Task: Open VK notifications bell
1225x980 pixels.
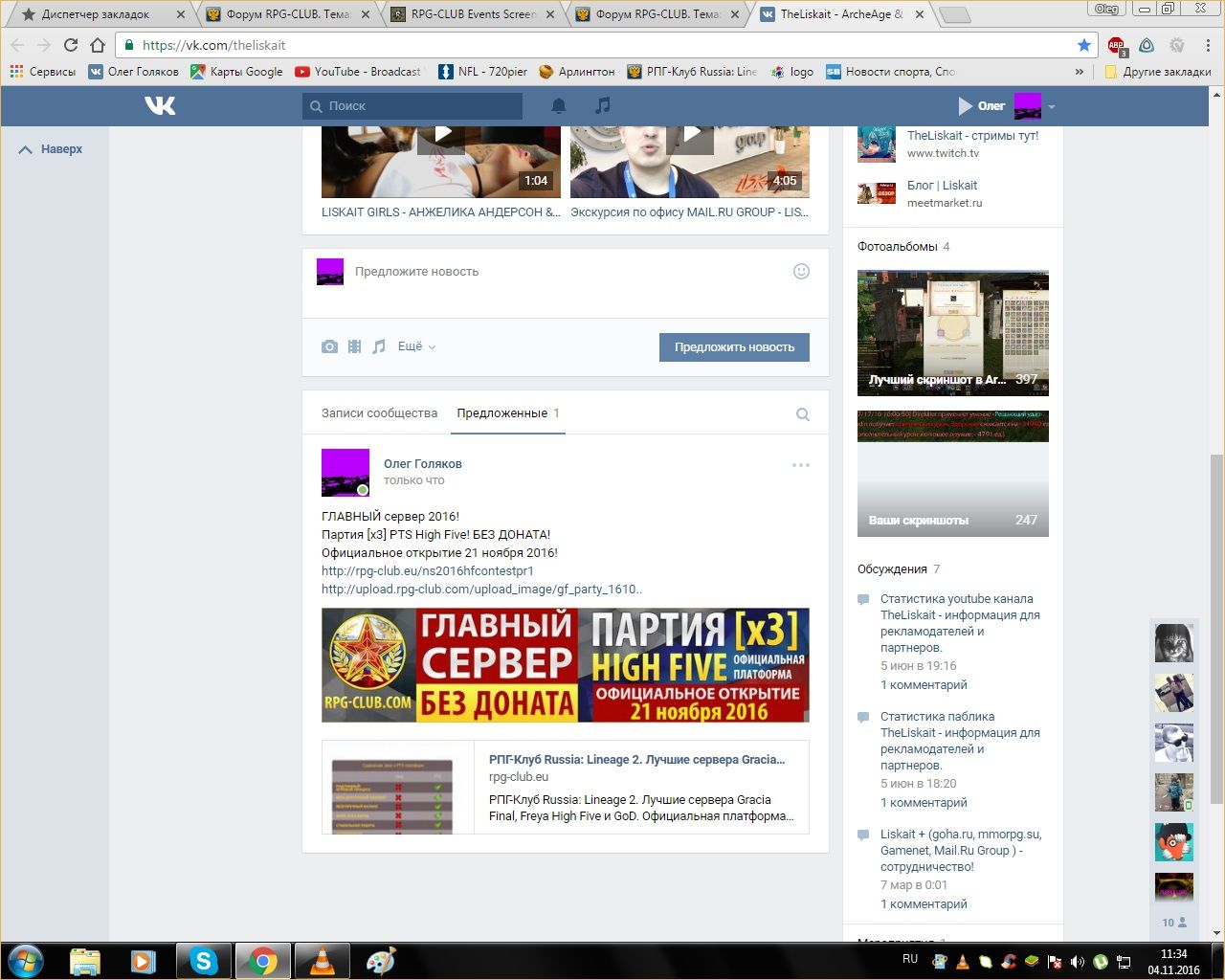Action: pos(559,105)
